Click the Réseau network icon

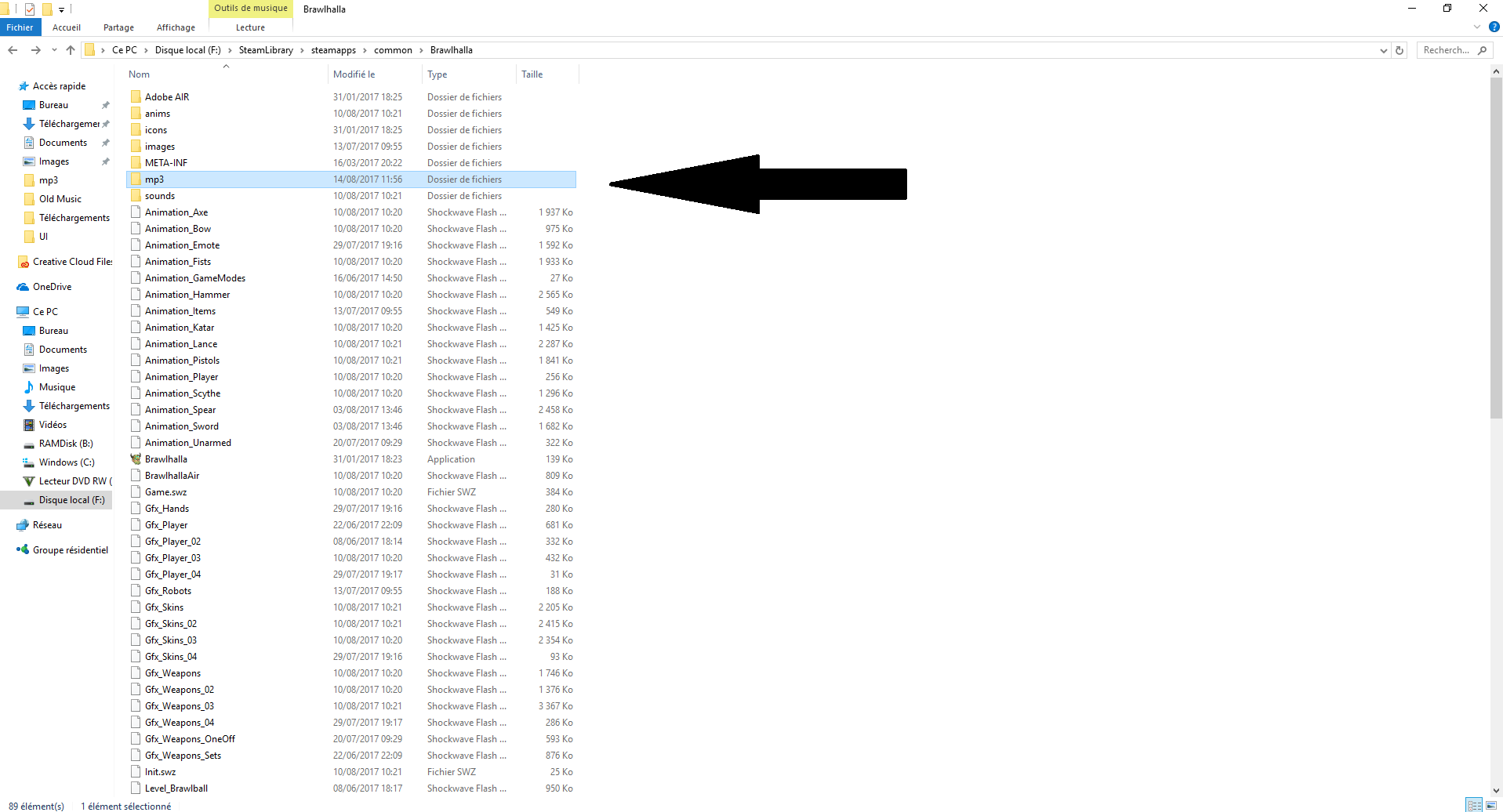point(23,525)
